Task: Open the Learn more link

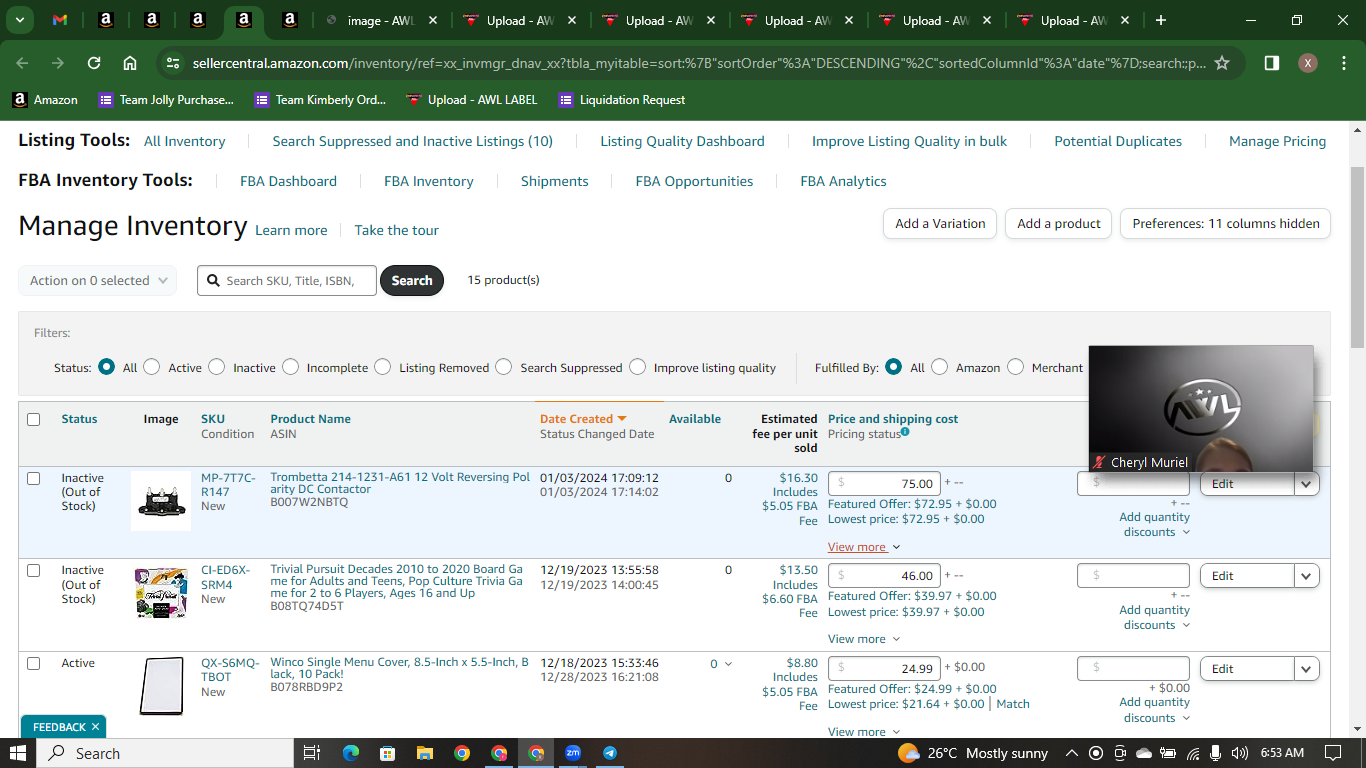Action: click(291, 231)
